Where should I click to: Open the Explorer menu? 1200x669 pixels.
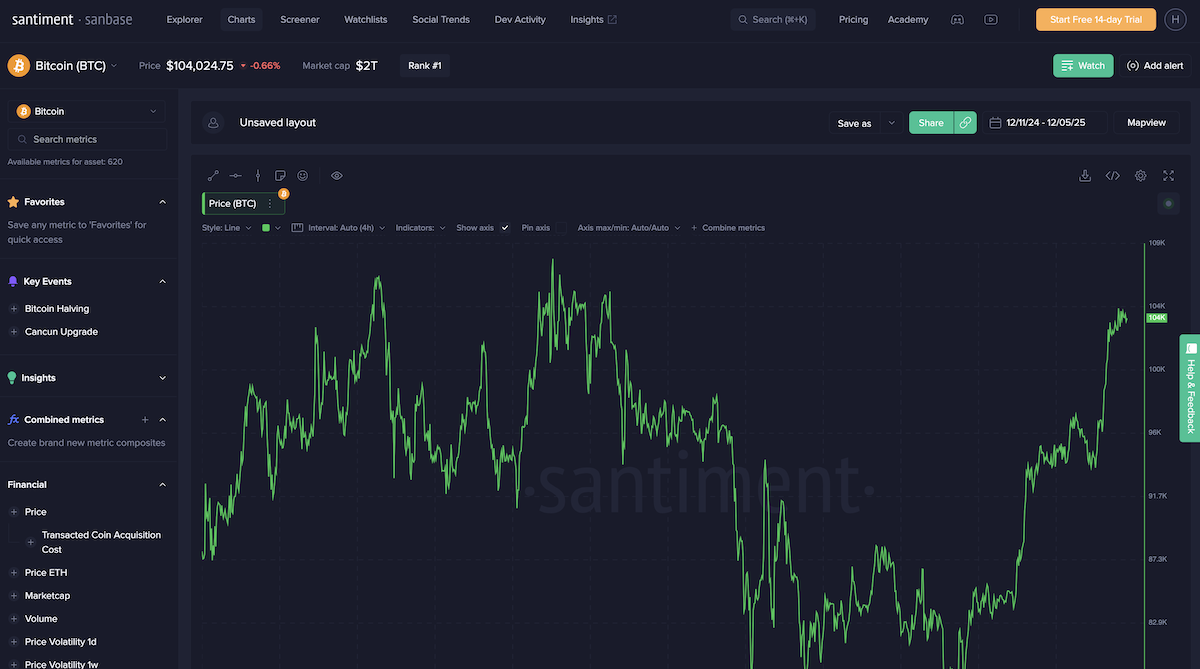[184, 19]
